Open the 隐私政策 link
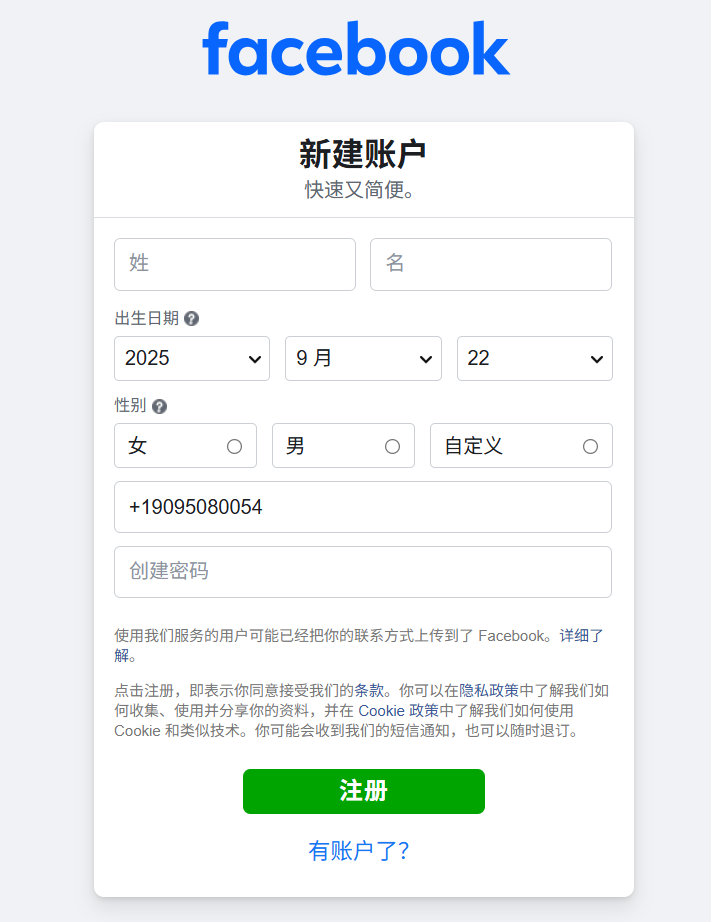This screenshot has height=922, width=711. click(489, 690)
